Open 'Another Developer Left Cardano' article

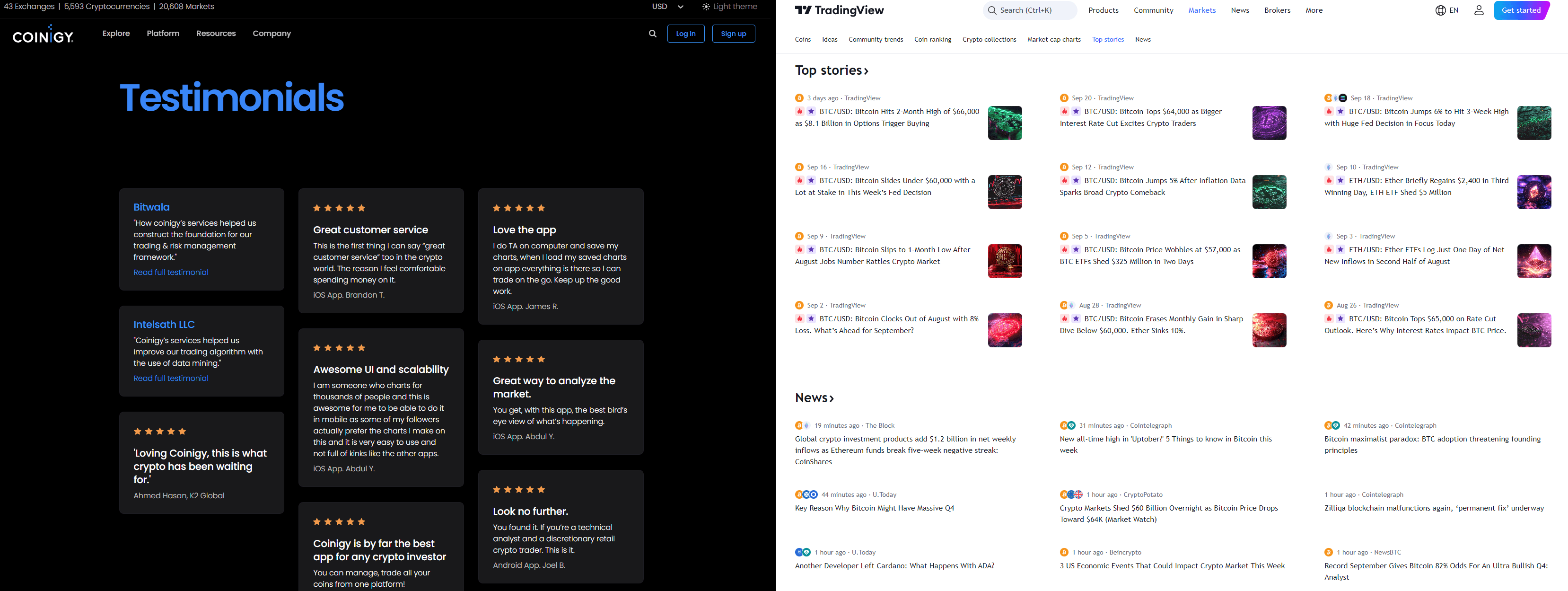pos(894,566)
